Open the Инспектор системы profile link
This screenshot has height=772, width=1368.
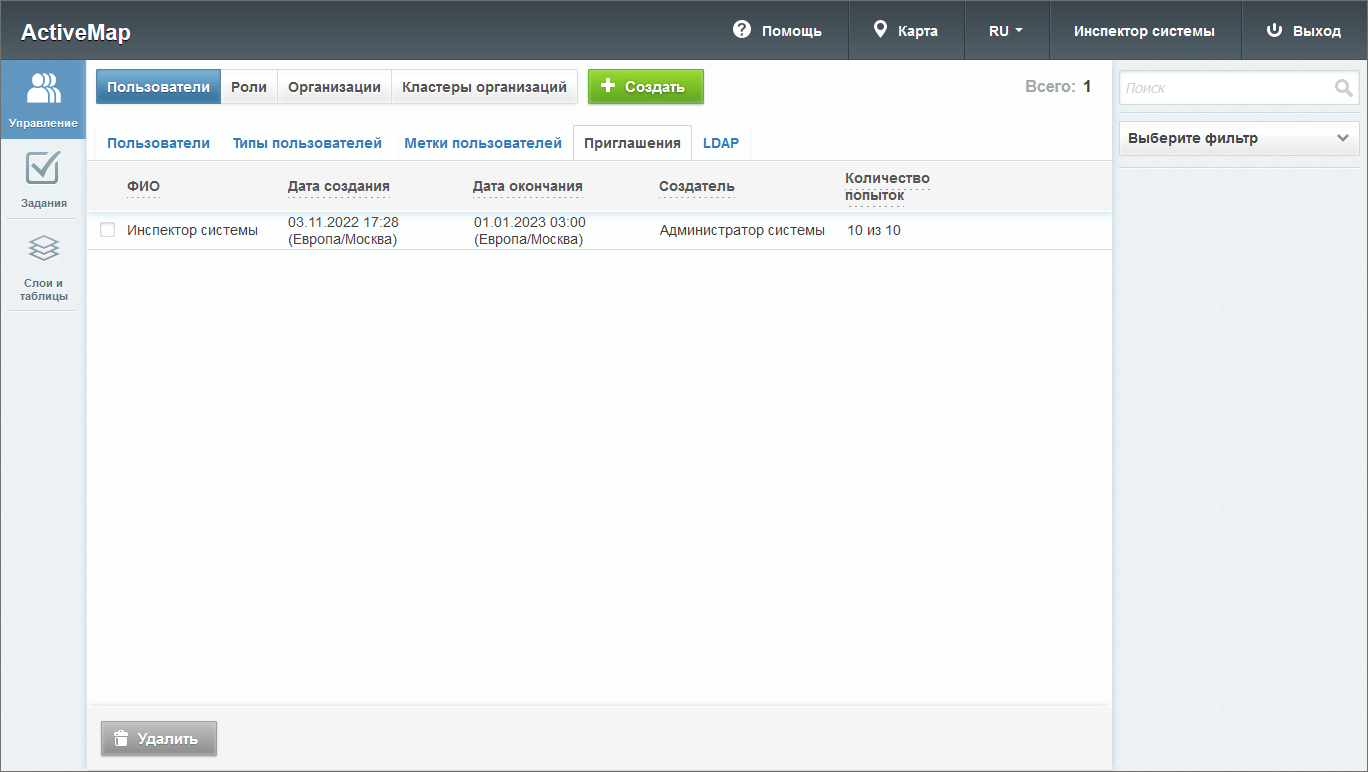1144,31
